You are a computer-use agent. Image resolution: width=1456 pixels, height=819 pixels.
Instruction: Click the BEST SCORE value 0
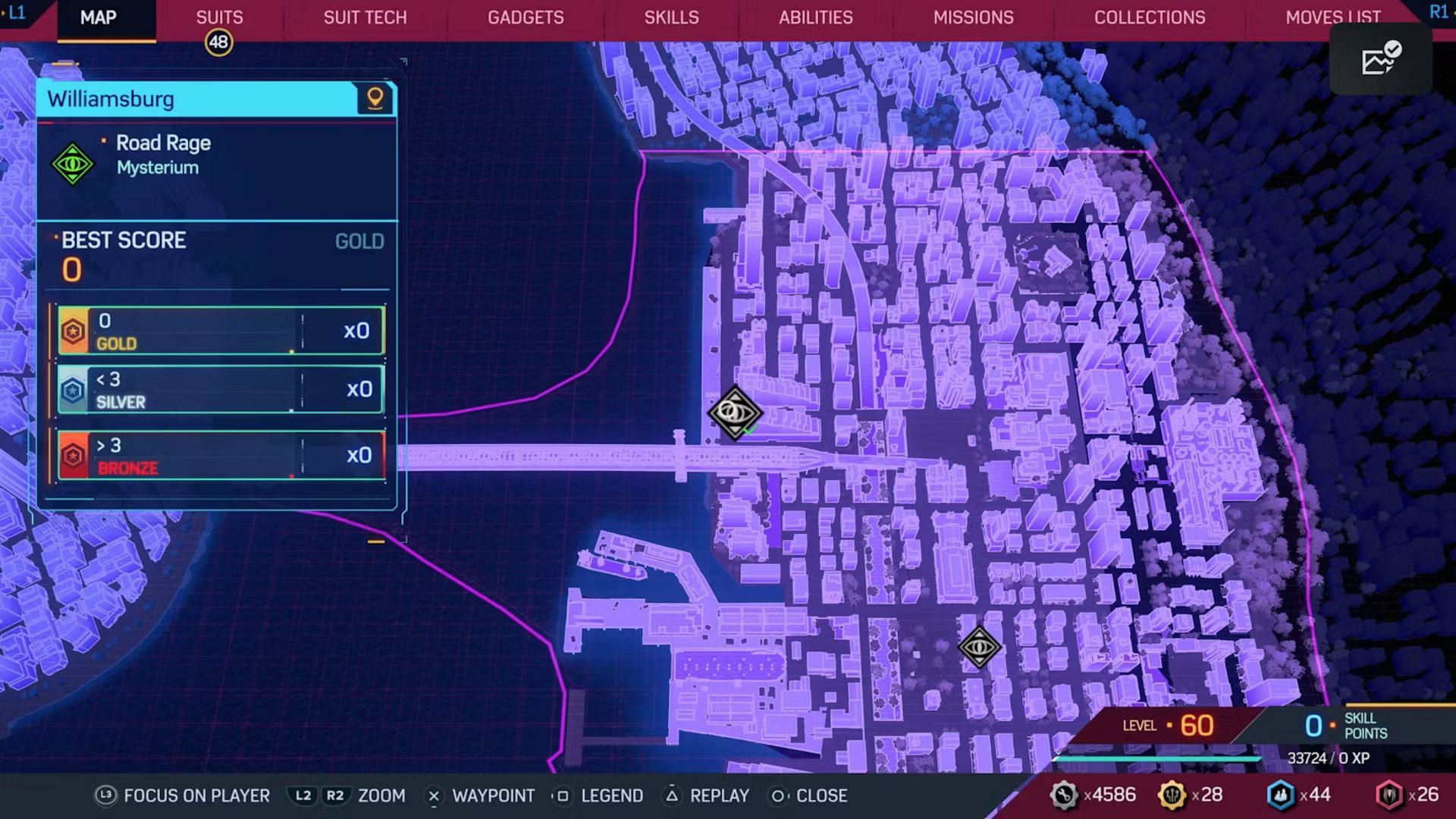pos(72,270)
